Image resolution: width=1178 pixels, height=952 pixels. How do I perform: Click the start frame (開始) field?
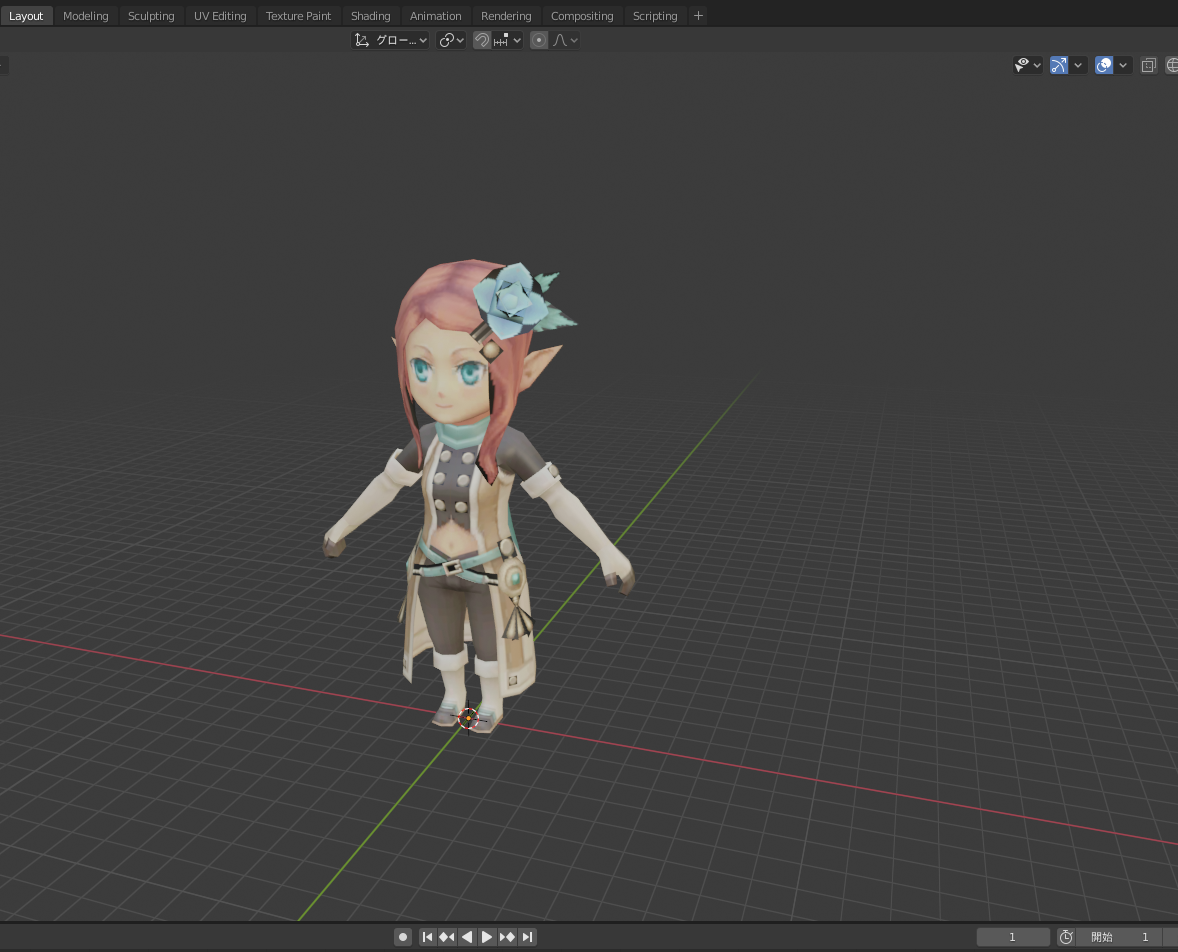click(x=1119, y=937)
